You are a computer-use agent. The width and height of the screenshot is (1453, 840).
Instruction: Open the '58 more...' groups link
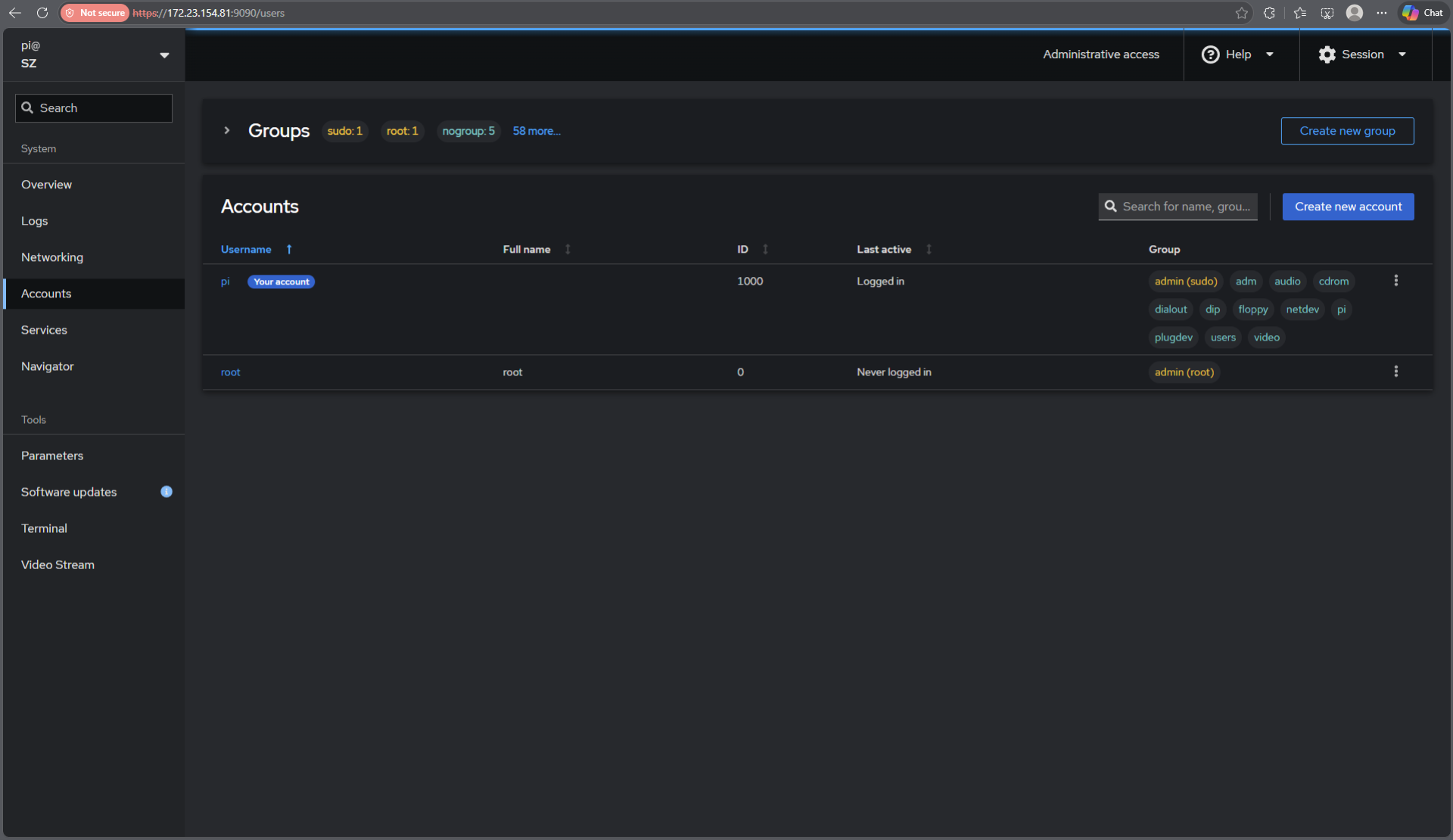(x=537, y=130)
